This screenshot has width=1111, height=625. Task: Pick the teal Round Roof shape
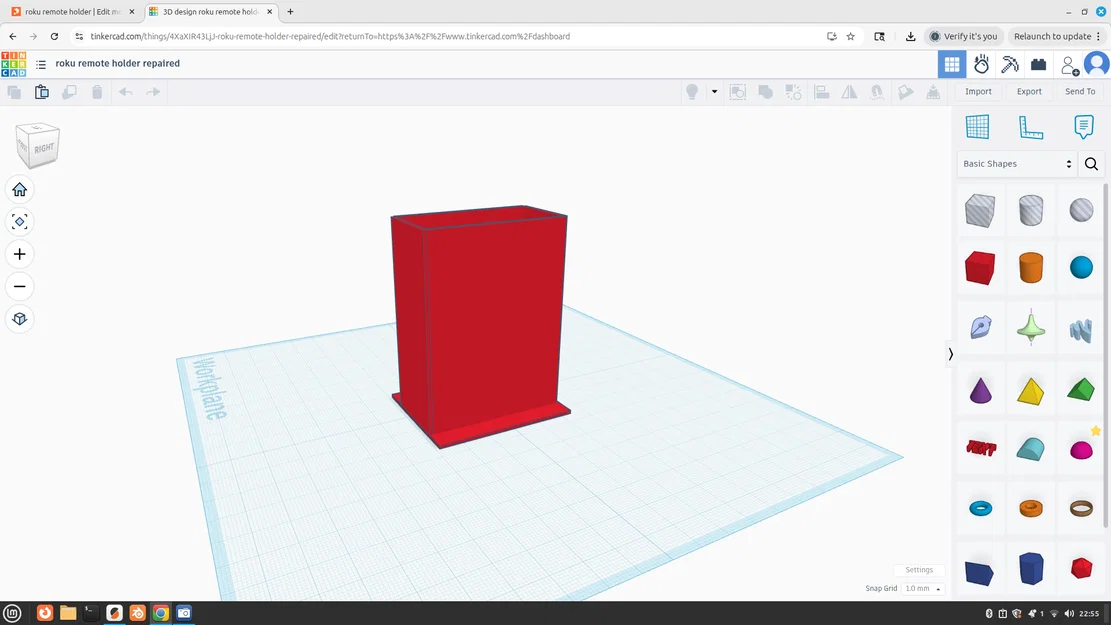[1031, 449]
